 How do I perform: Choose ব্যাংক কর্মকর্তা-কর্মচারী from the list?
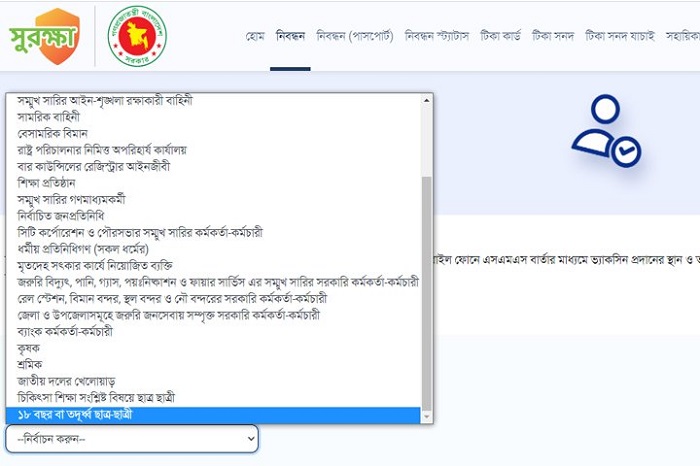(213, 332)
